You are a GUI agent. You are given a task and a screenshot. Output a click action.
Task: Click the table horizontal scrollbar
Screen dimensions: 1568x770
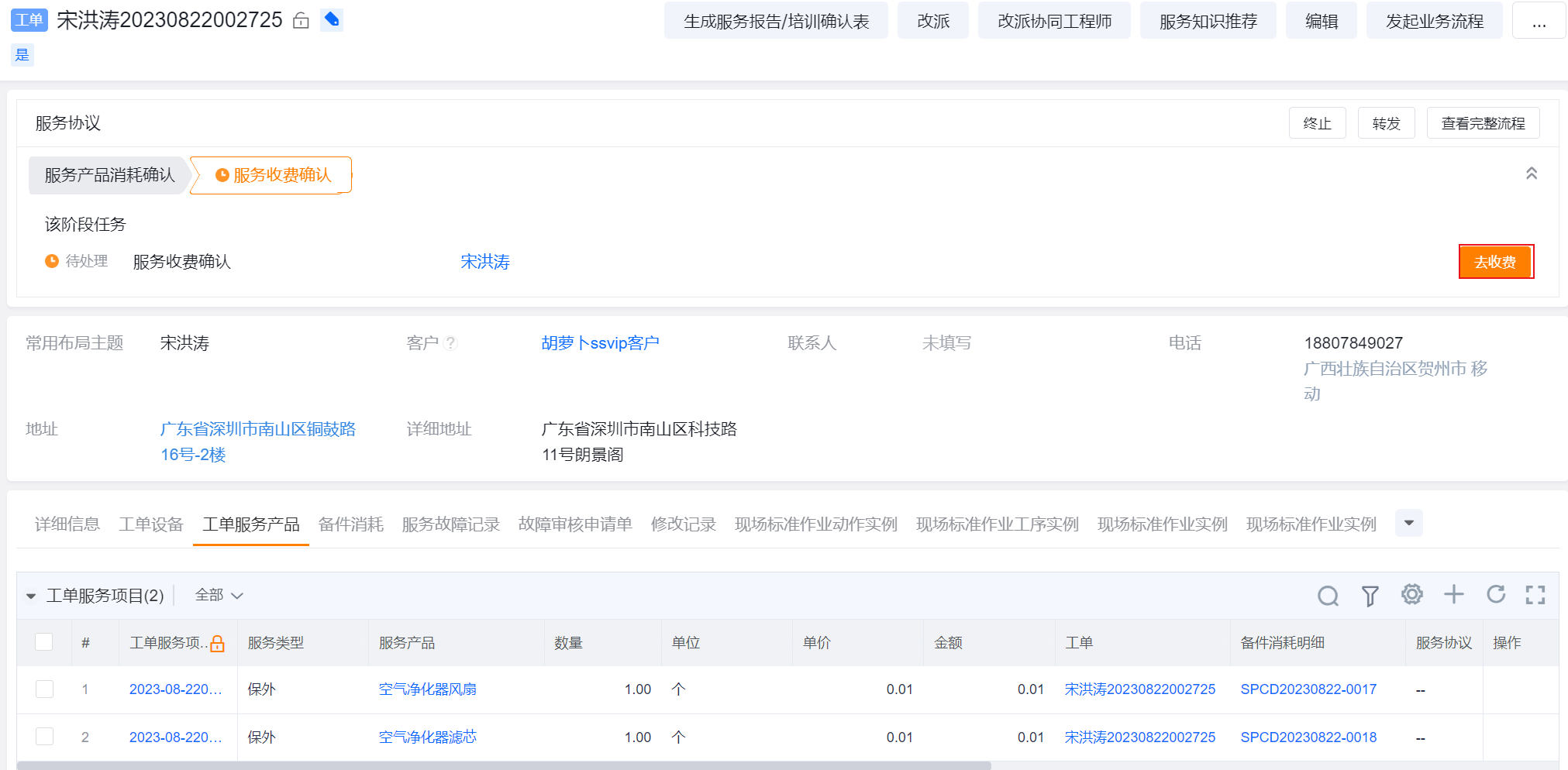[x=504, y=765]
